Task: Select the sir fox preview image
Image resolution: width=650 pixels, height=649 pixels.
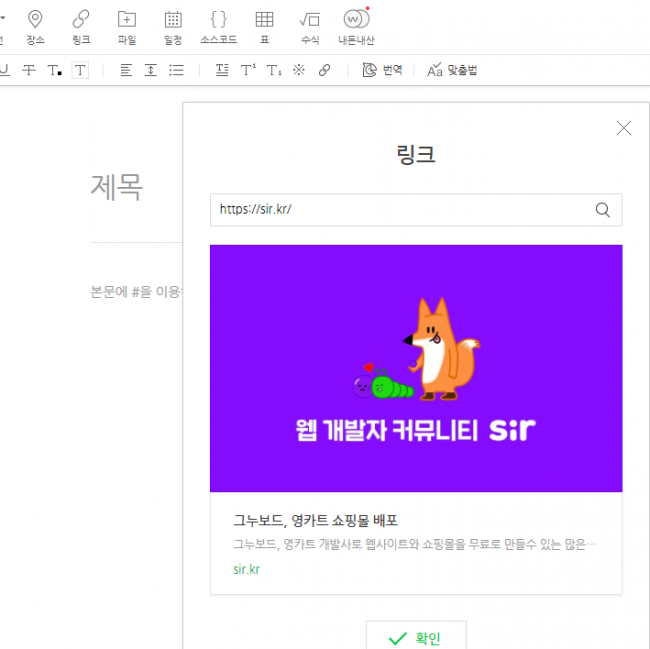Action: coord(416,368)
